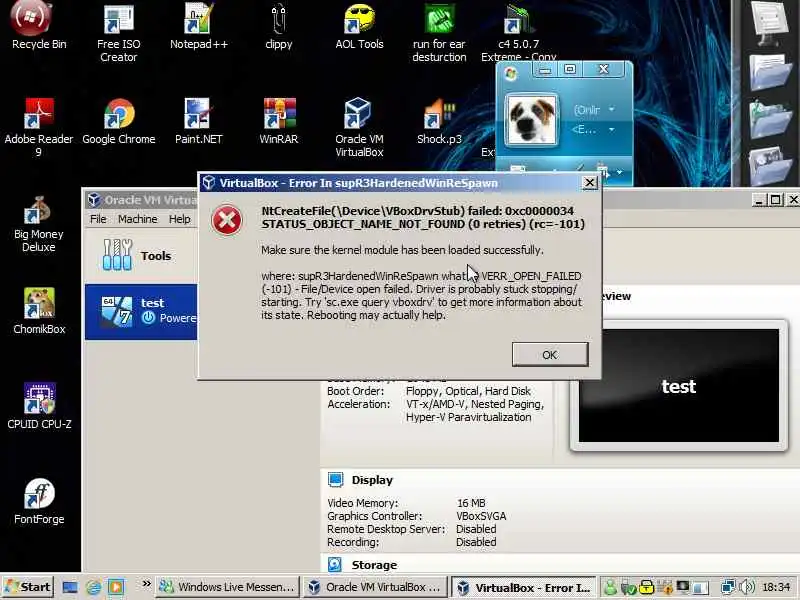This screenshot has width=800, height=600.
Task: Select the Shock.p3 desktop file
Action: 439,120
